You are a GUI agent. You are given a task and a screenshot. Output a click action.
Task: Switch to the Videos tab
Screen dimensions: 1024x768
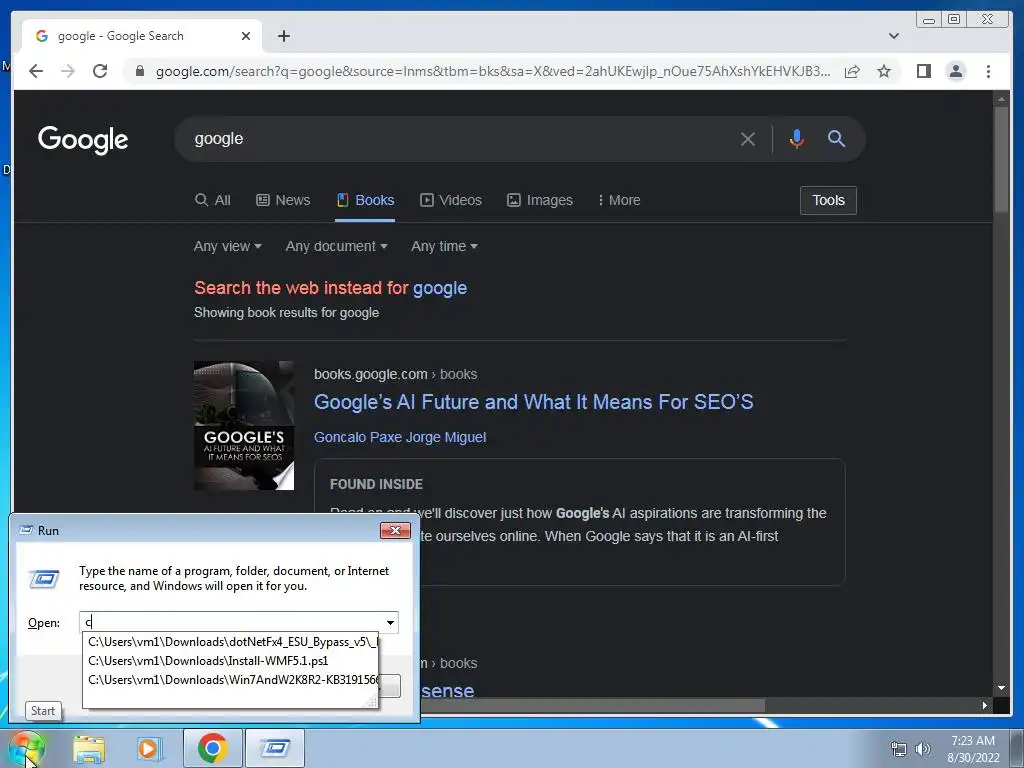[451, 200]
